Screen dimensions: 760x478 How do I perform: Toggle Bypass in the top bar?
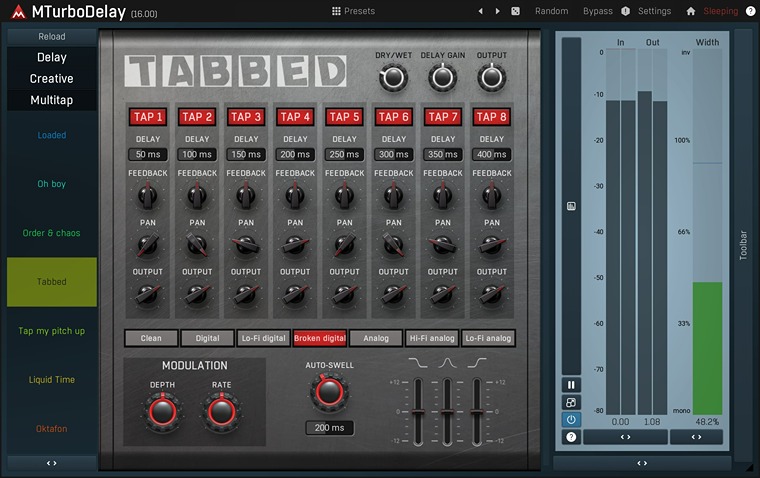pos(598,11)
